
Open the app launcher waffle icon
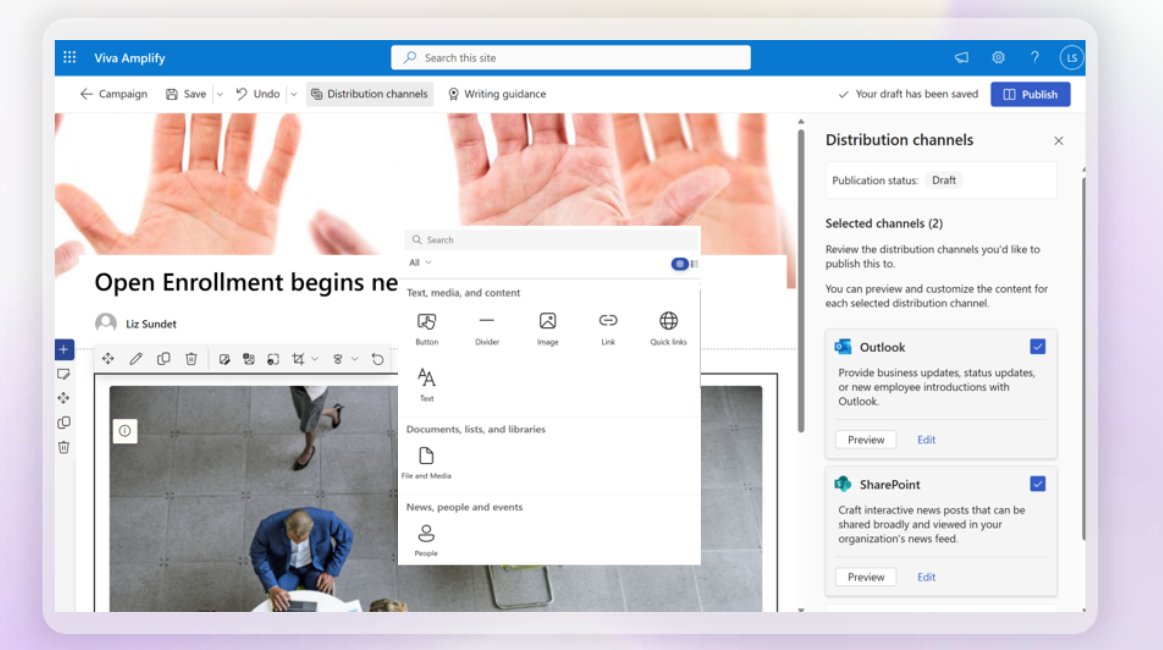click(70, 57)
